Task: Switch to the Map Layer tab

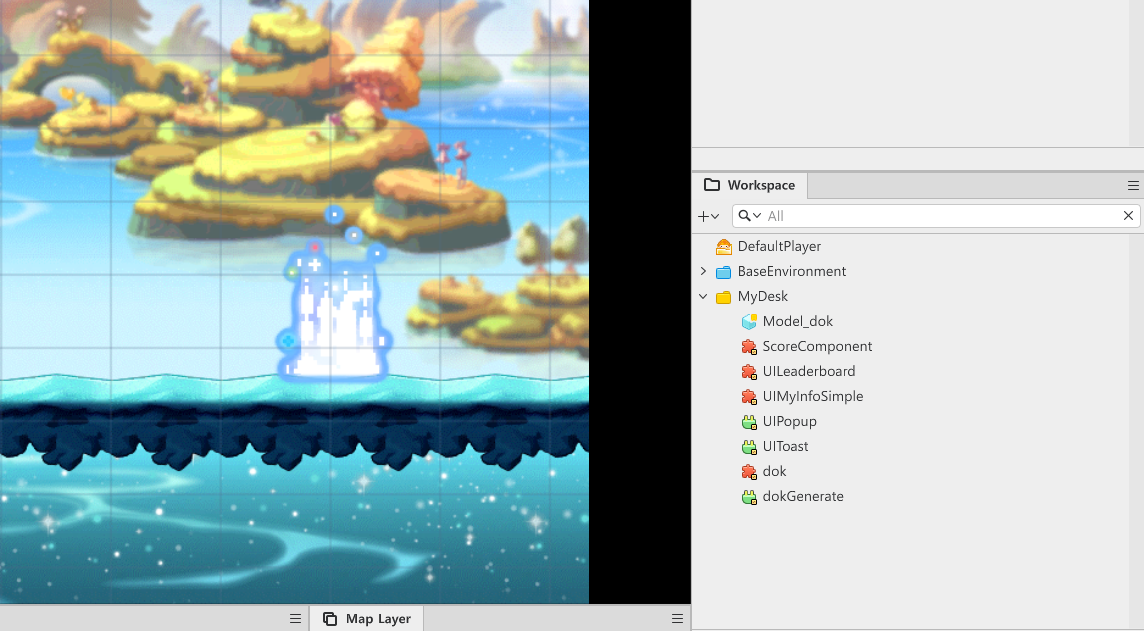Action: coord(367,619)
